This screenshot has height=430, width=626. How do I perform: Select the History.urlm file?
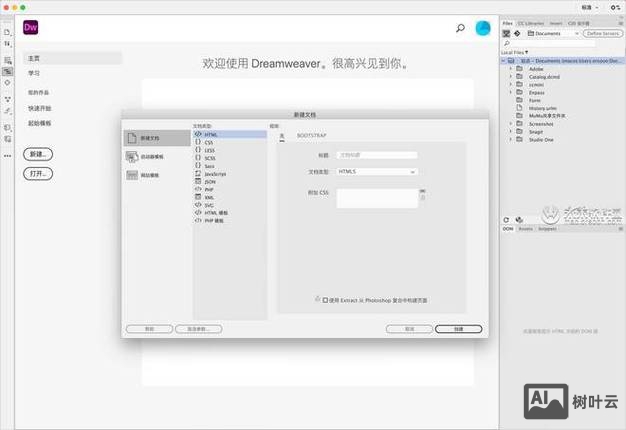click(x=542, y=108)
